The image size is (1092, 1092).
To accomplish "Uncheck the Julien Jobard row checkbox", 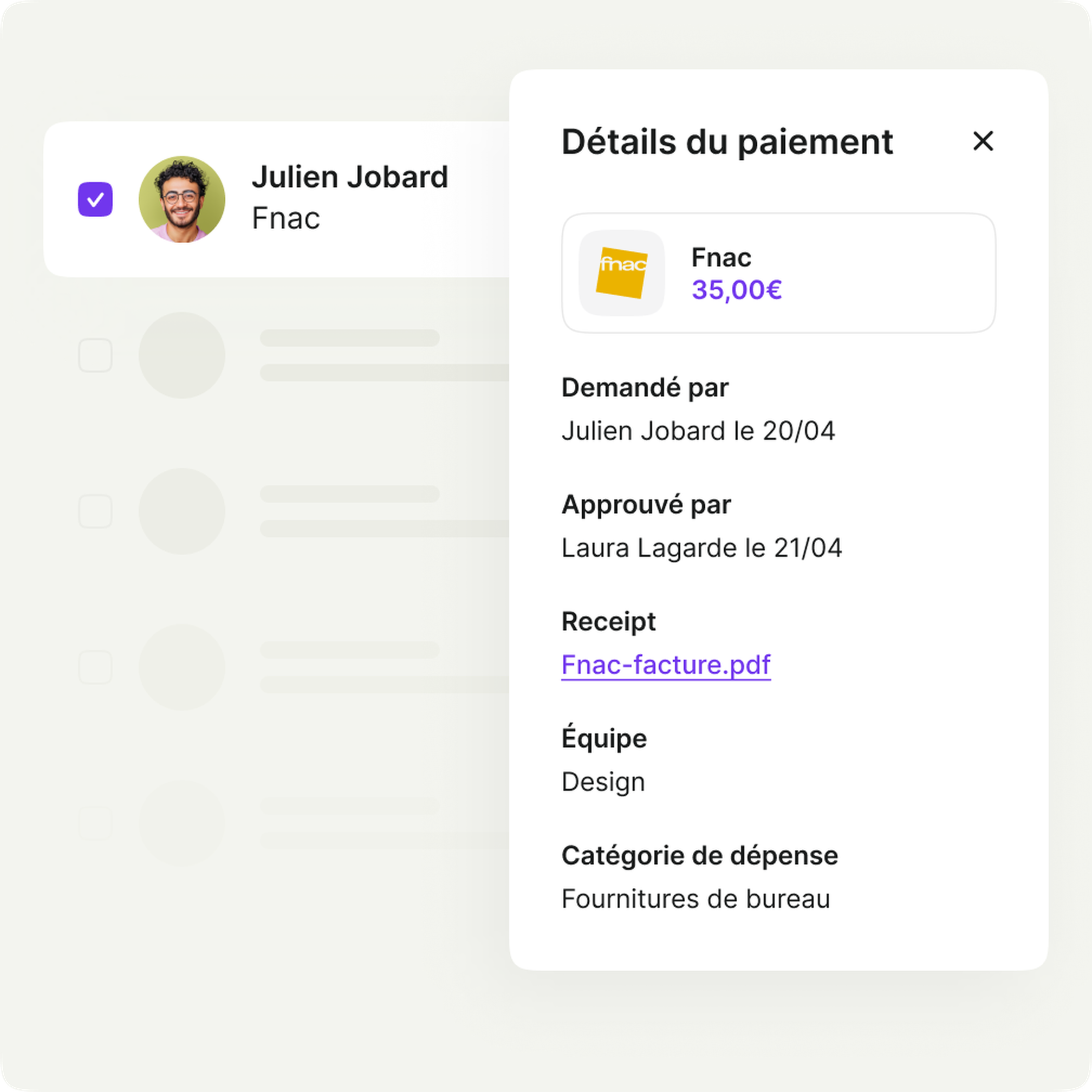I will click(x=95, y=199).
